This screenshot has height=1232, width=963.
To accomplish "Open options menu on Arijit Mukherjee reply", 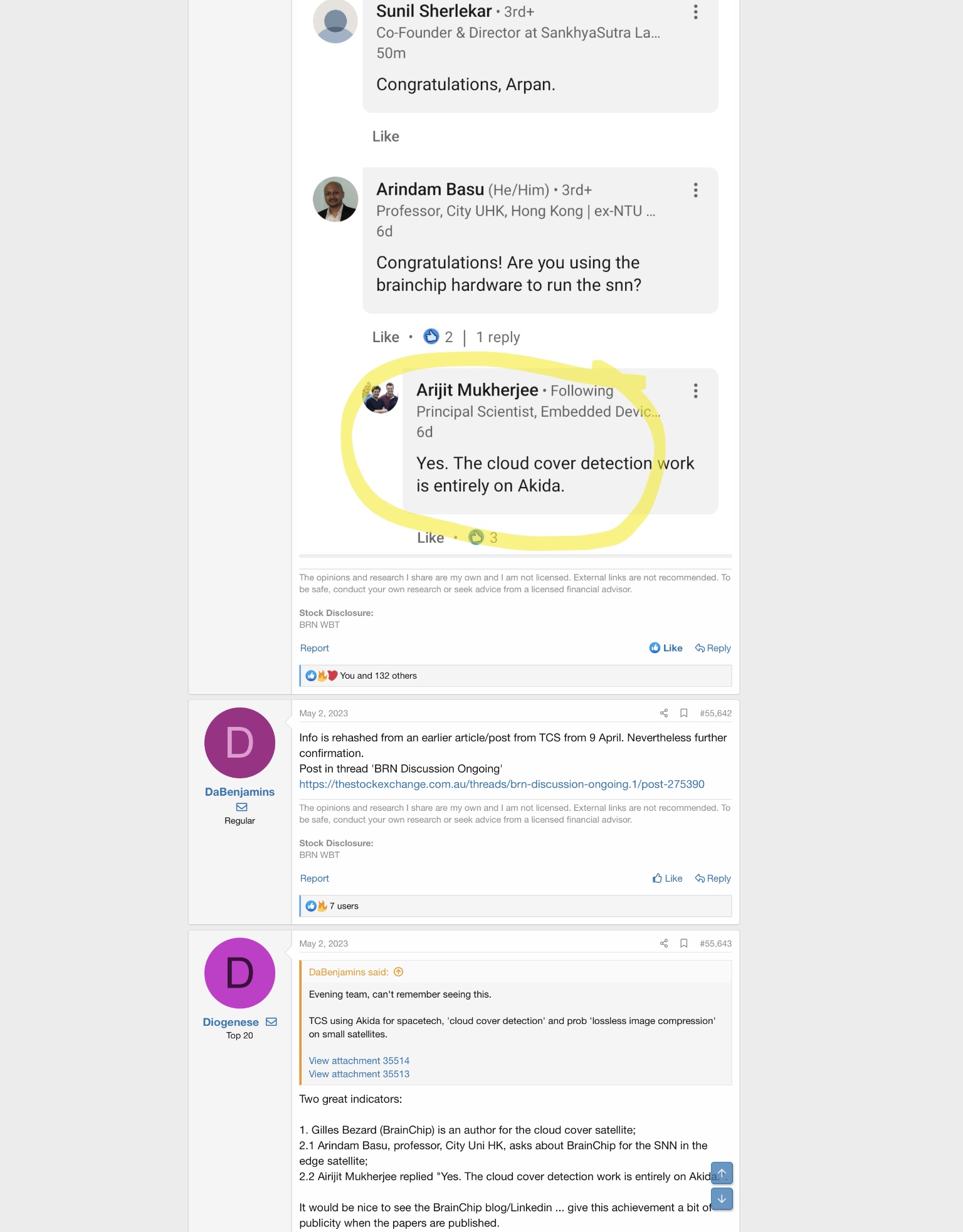I will pyautogui.click(x=695, y=391).
